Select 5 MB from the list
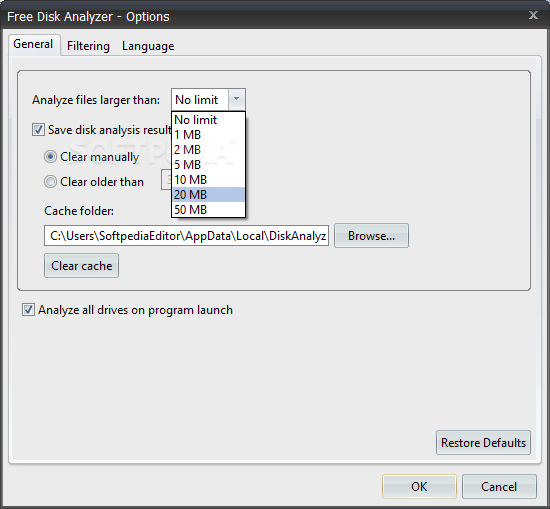550x509 pixels. coord(208,165)
